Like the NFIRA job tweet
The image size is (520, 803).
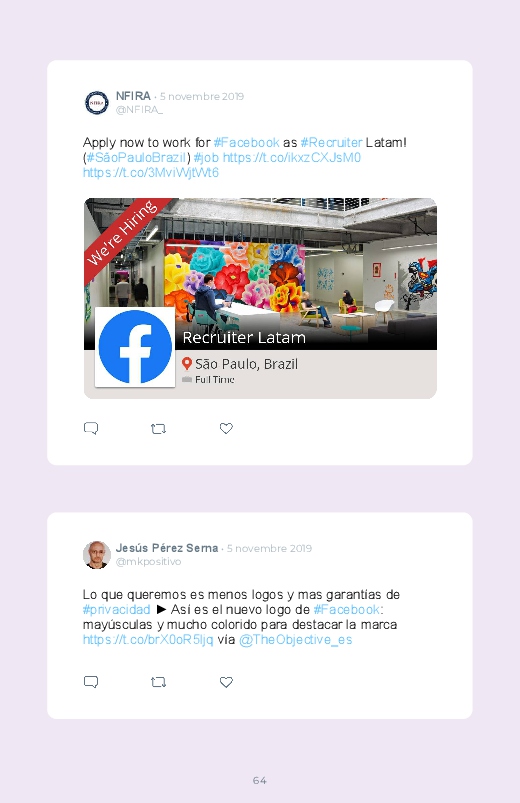click(226, 428)
